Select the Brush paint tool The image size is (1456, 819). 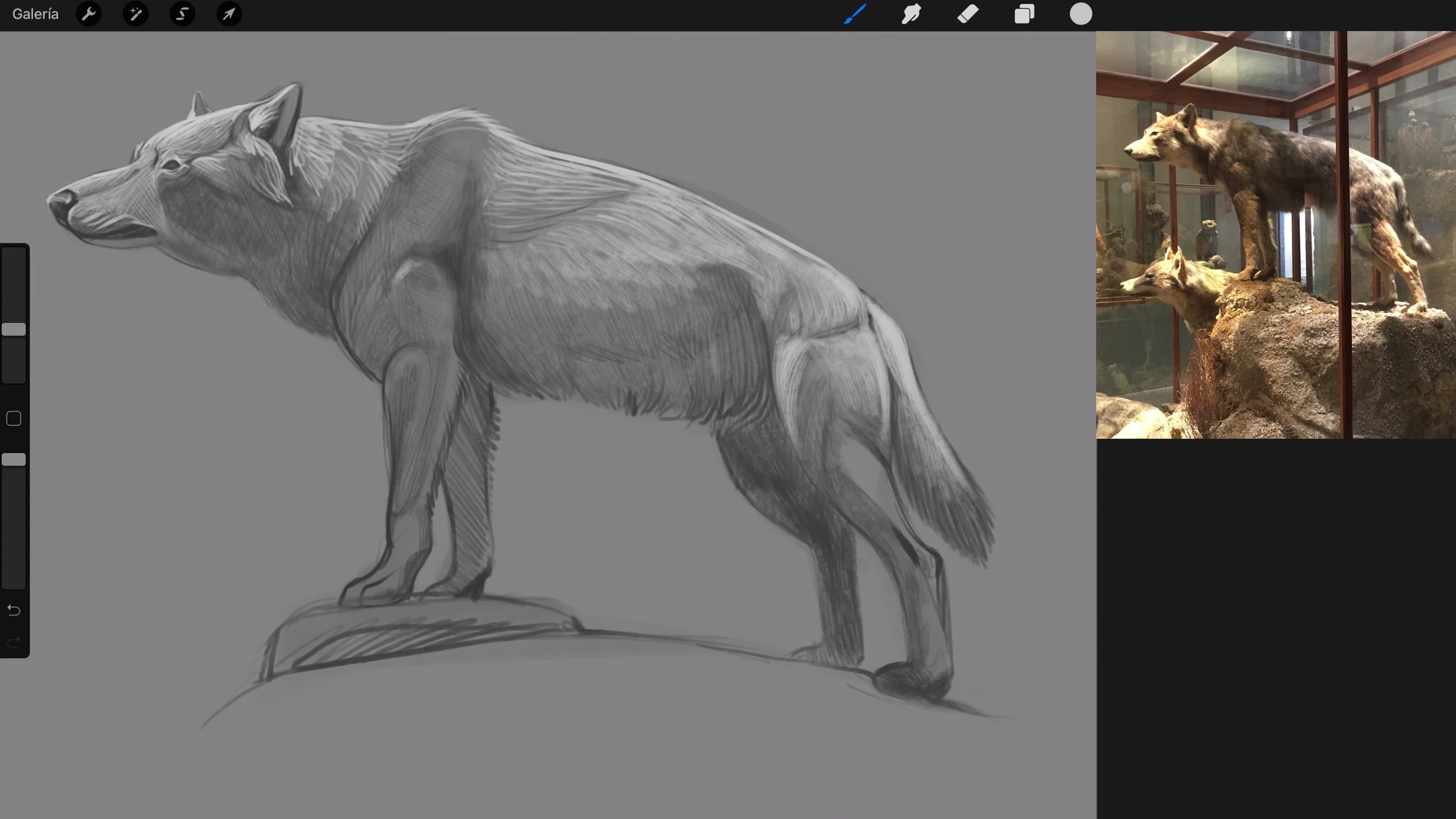(855, 14)
